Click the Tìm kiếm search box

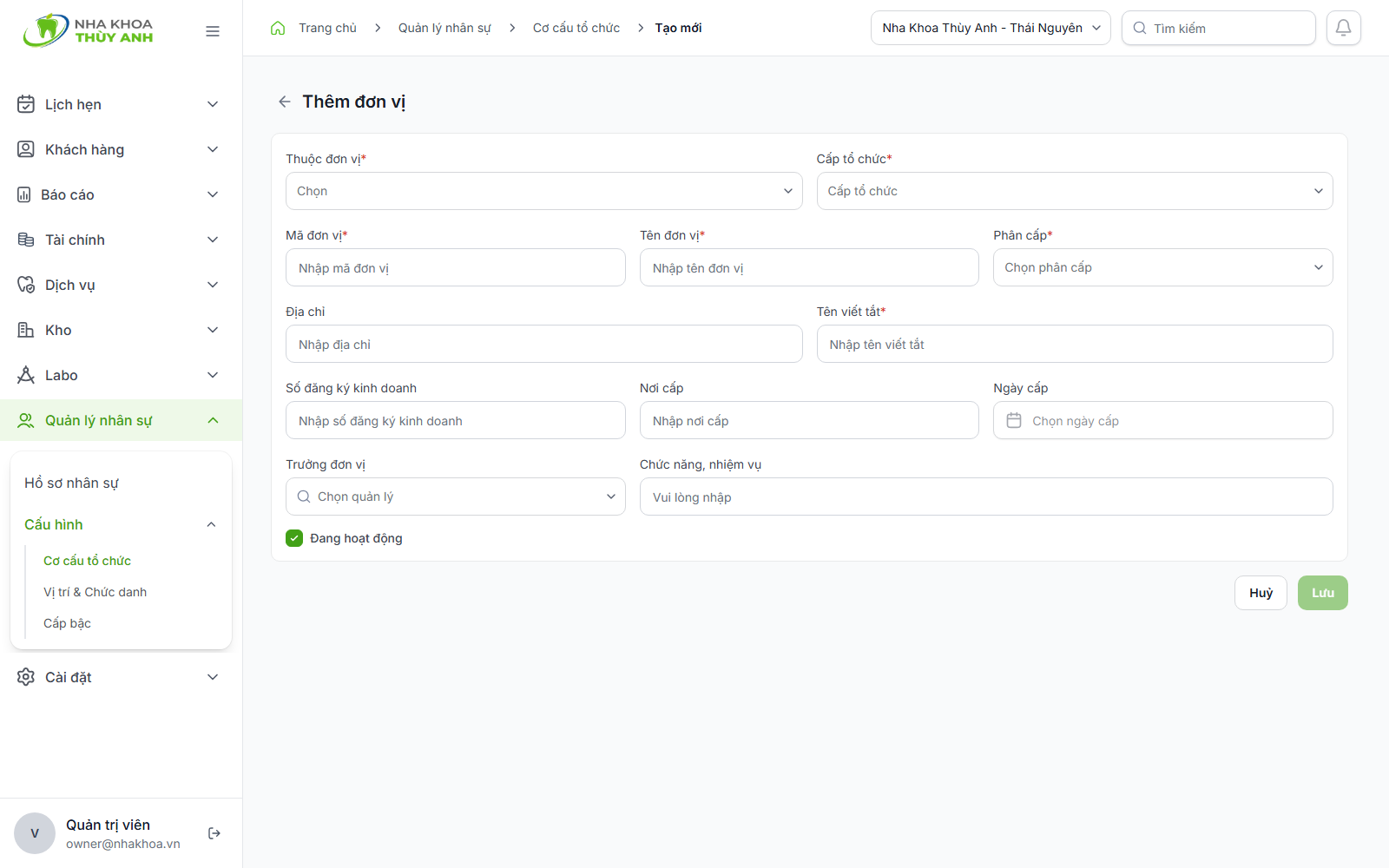pos(1219,28)
